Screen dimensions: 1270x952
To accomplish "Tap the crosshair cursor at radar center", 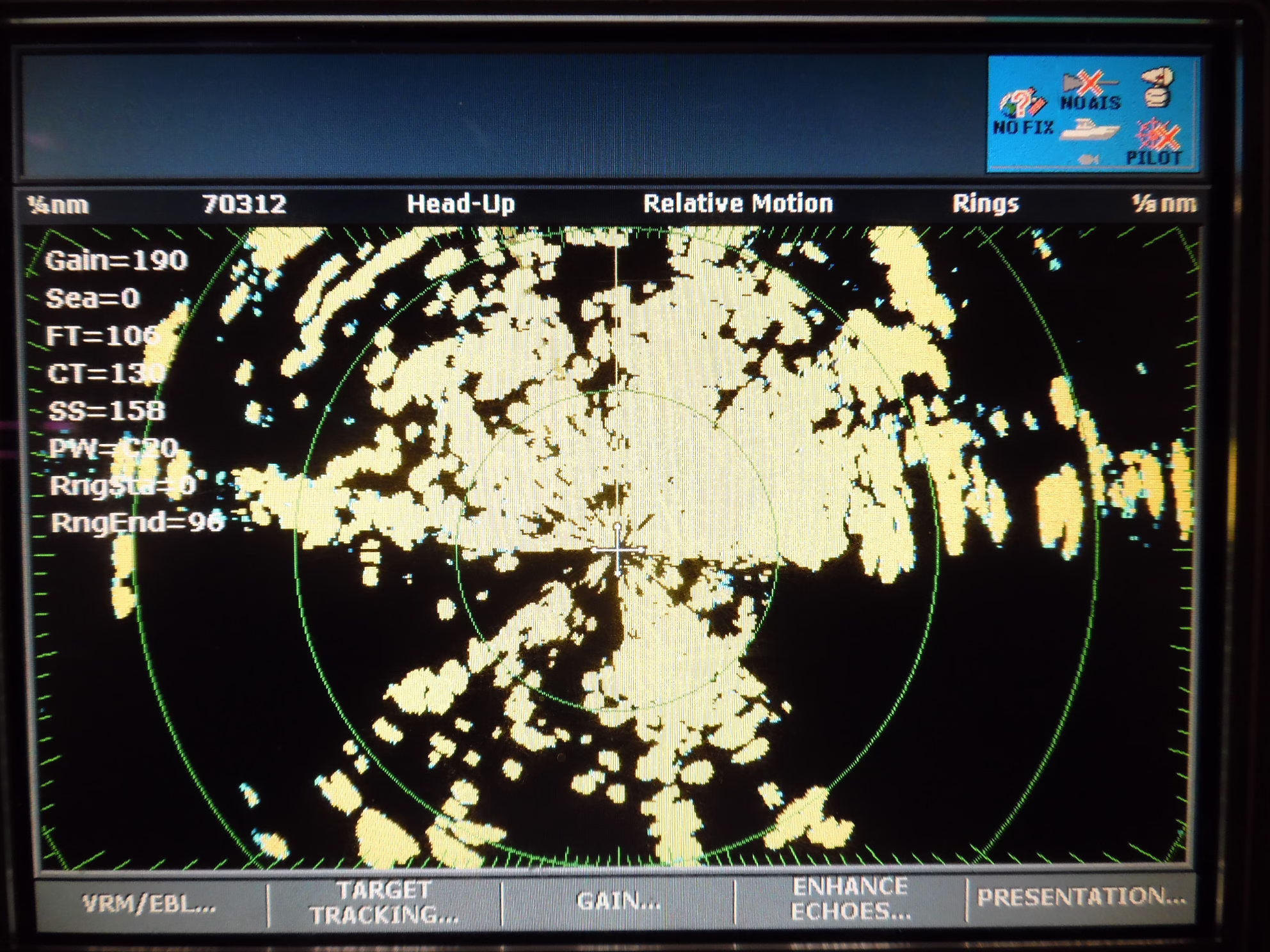I will point(618,550).
